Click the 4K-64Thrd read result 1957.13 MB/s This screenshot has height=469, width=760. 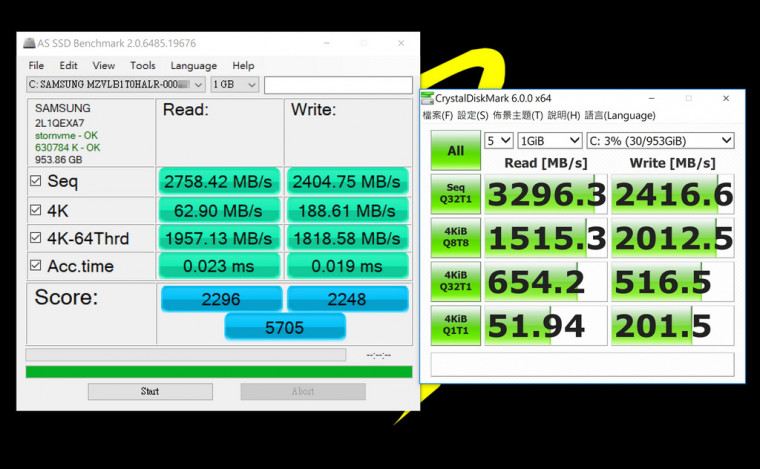[219, 238]
